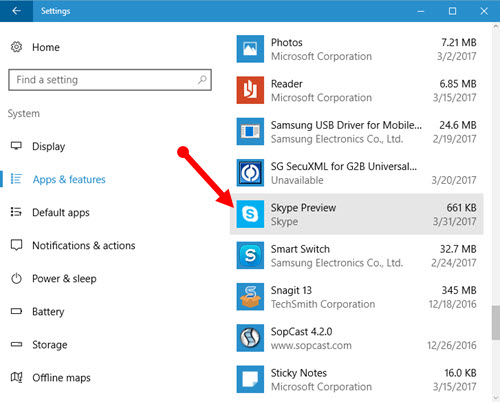Screen dimensions: 500x402
Task: Click the 661 KB size value
Action: click(x=461, y=208)
